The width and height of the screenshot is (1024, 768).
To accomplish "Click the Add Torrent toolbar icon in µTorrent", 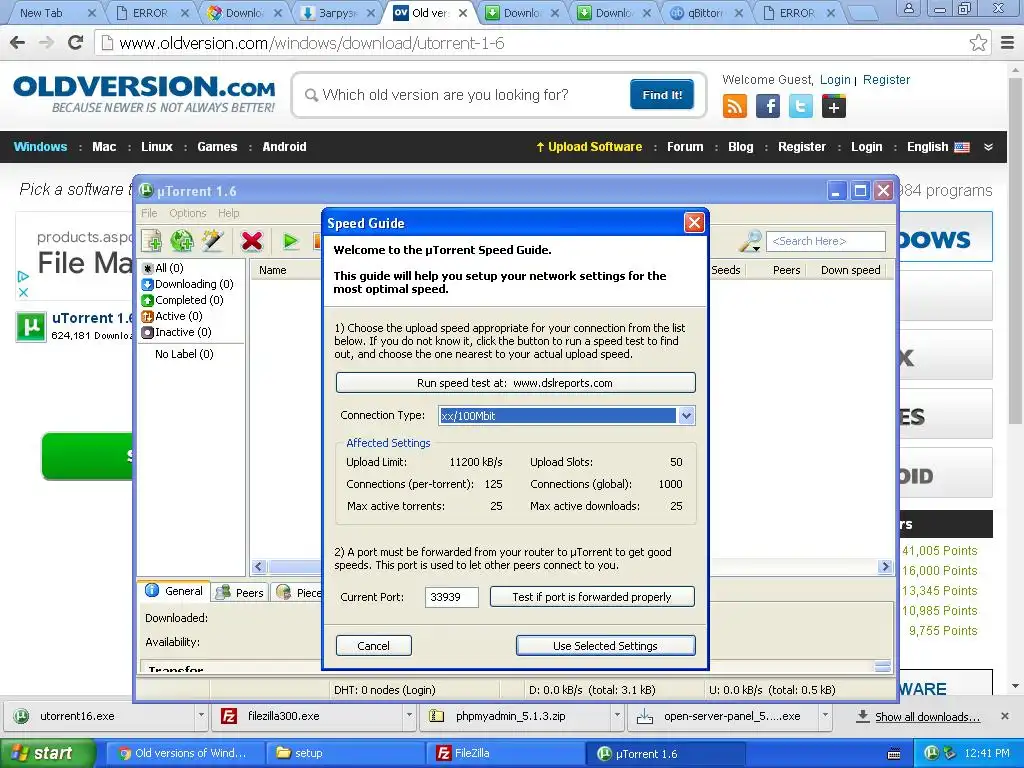I will point(152,241).
